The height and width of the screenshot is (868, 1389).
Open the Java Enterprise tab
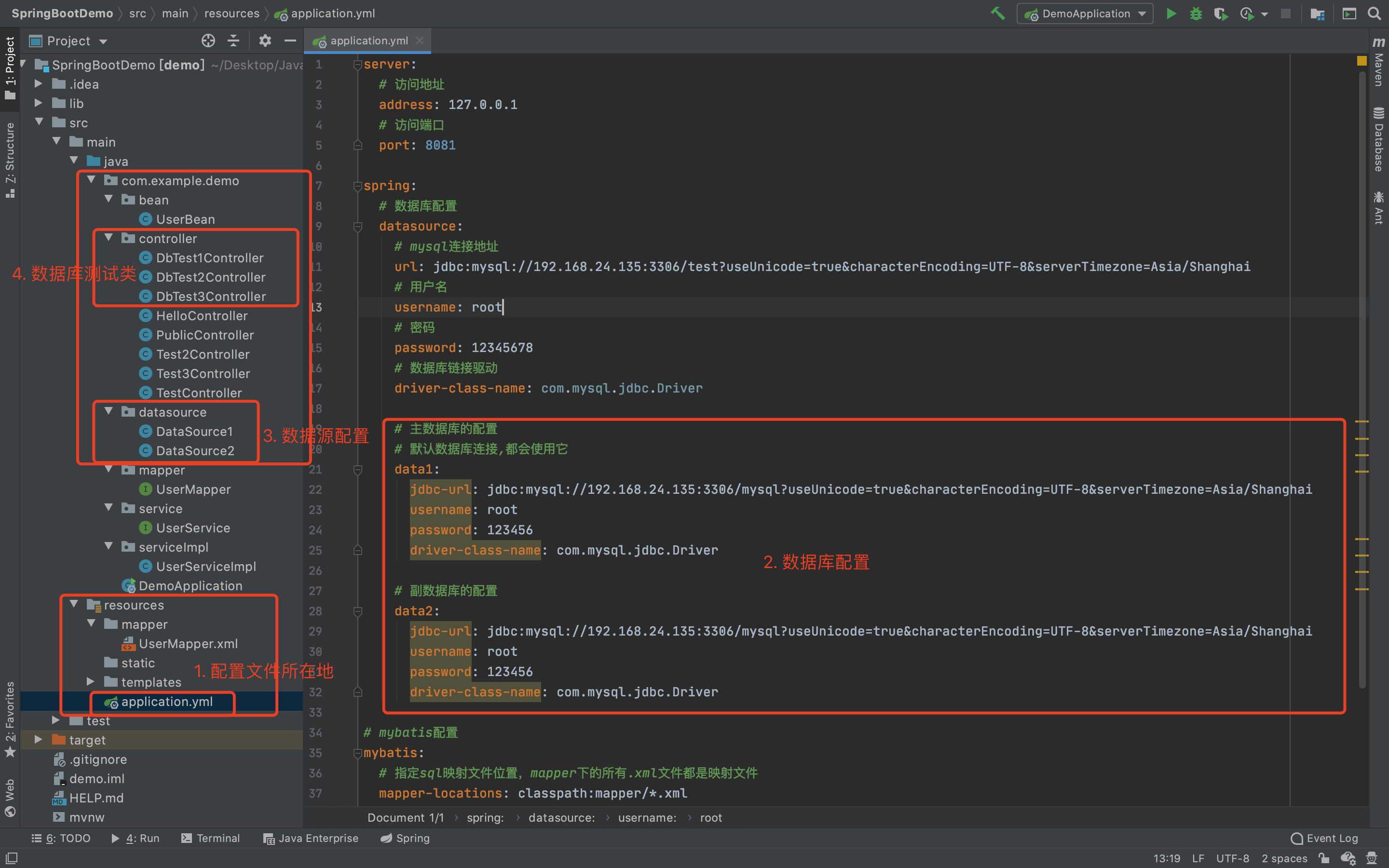(x=311, y=838)
